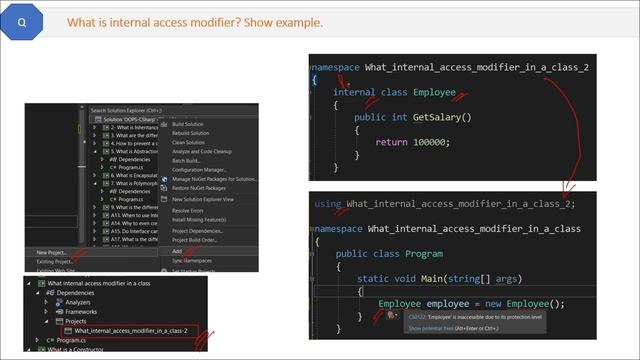The height and width of the screenshot is (360, 640).
Task: Click the 'internal' keyword in Employee class
Action: 354,92
